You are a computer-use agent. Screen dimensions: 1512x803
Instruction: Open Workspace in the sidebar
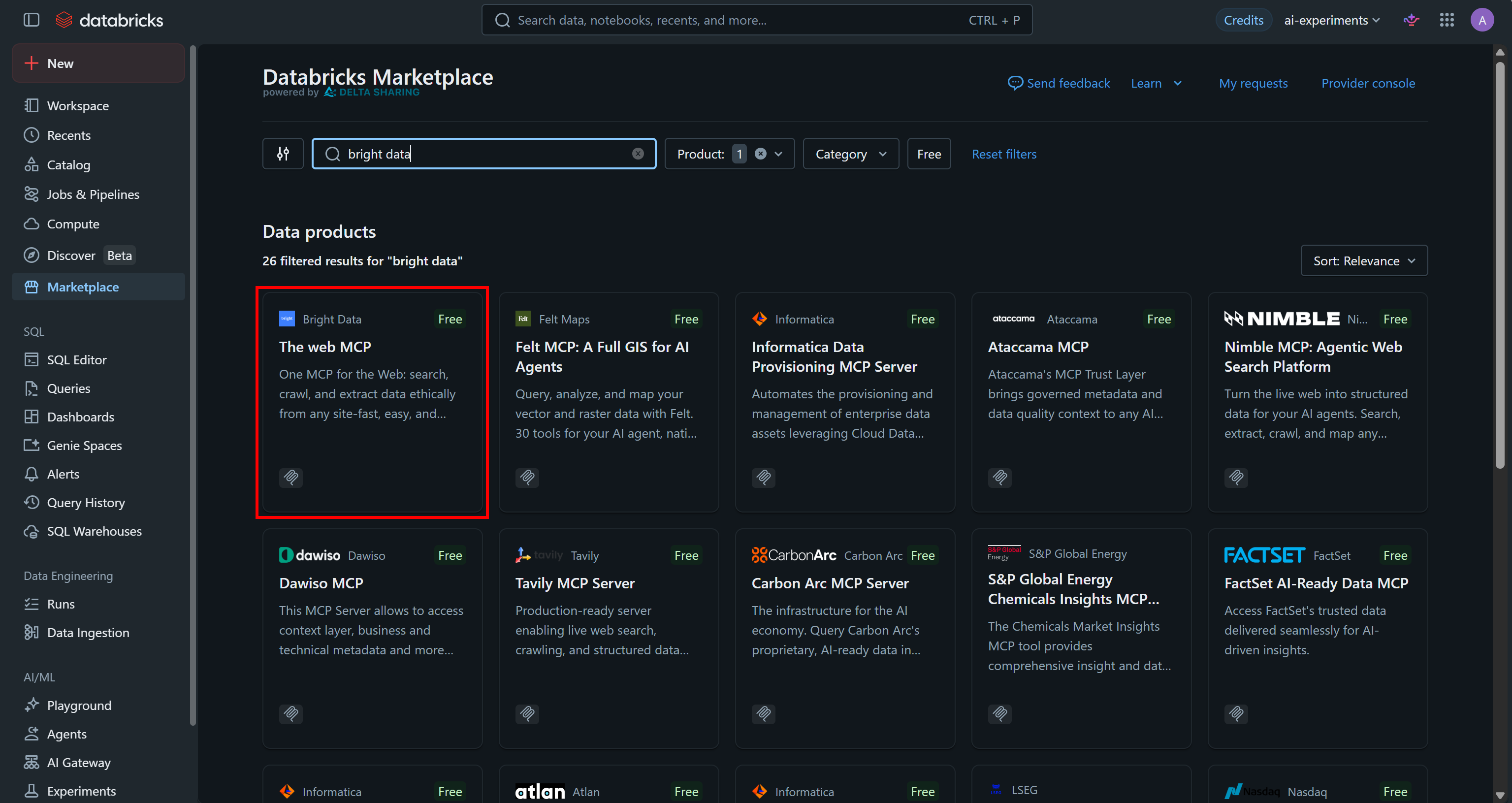98,106
